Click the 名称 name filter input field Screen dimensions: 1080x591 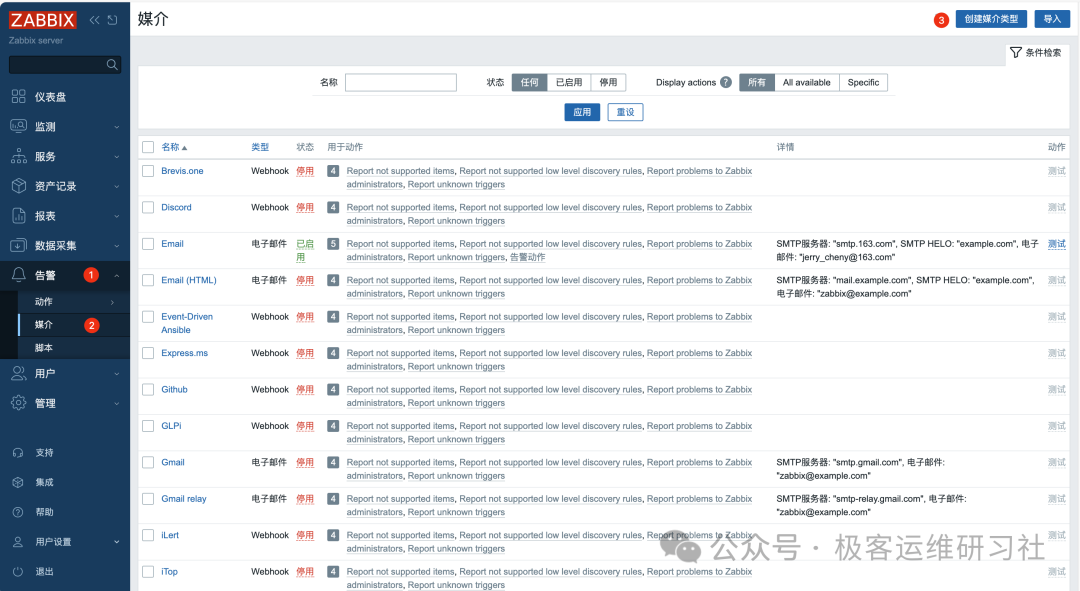(400, 83)
